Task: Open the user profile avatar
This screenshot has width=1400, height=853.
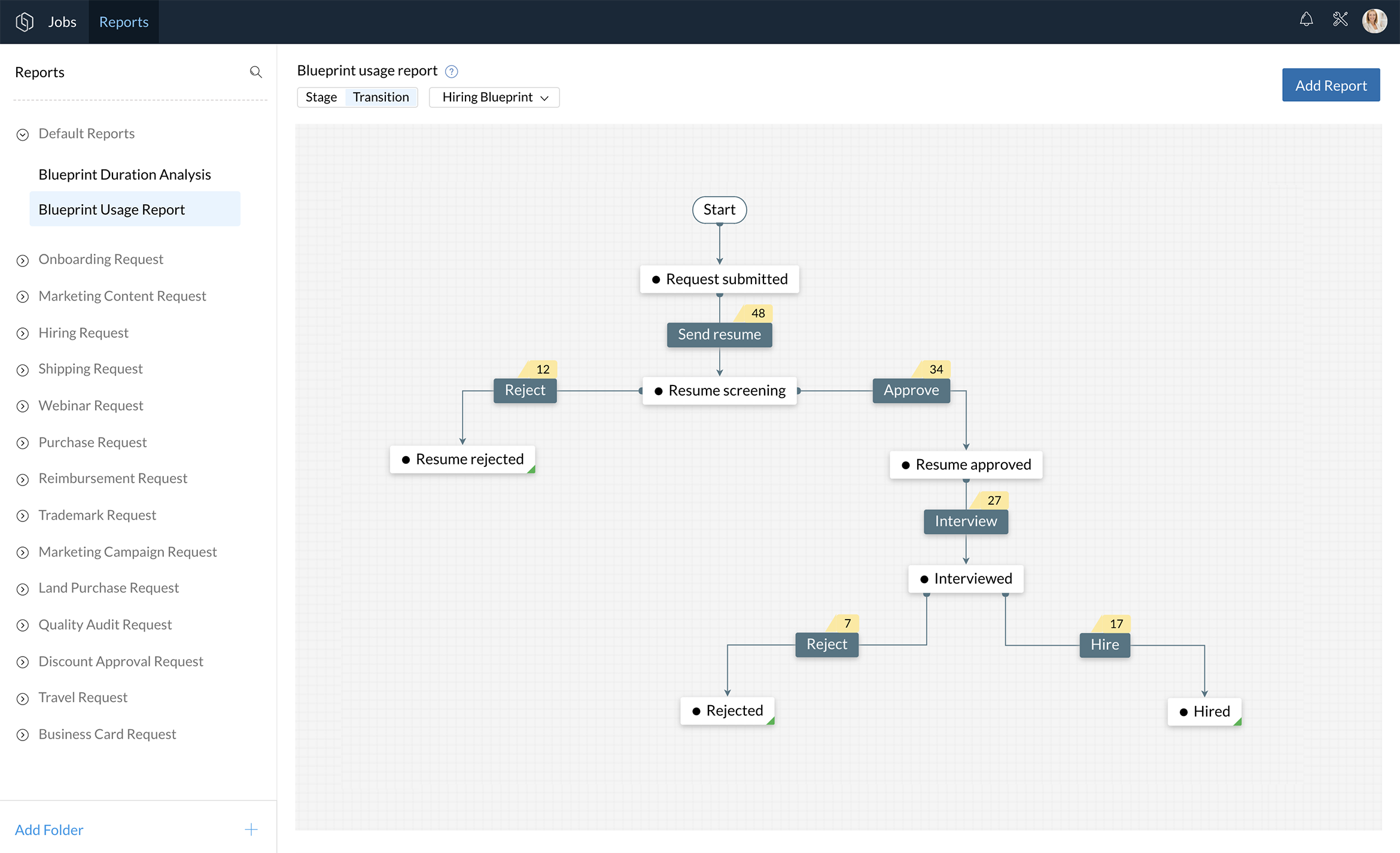Action: pos(1374,21)
